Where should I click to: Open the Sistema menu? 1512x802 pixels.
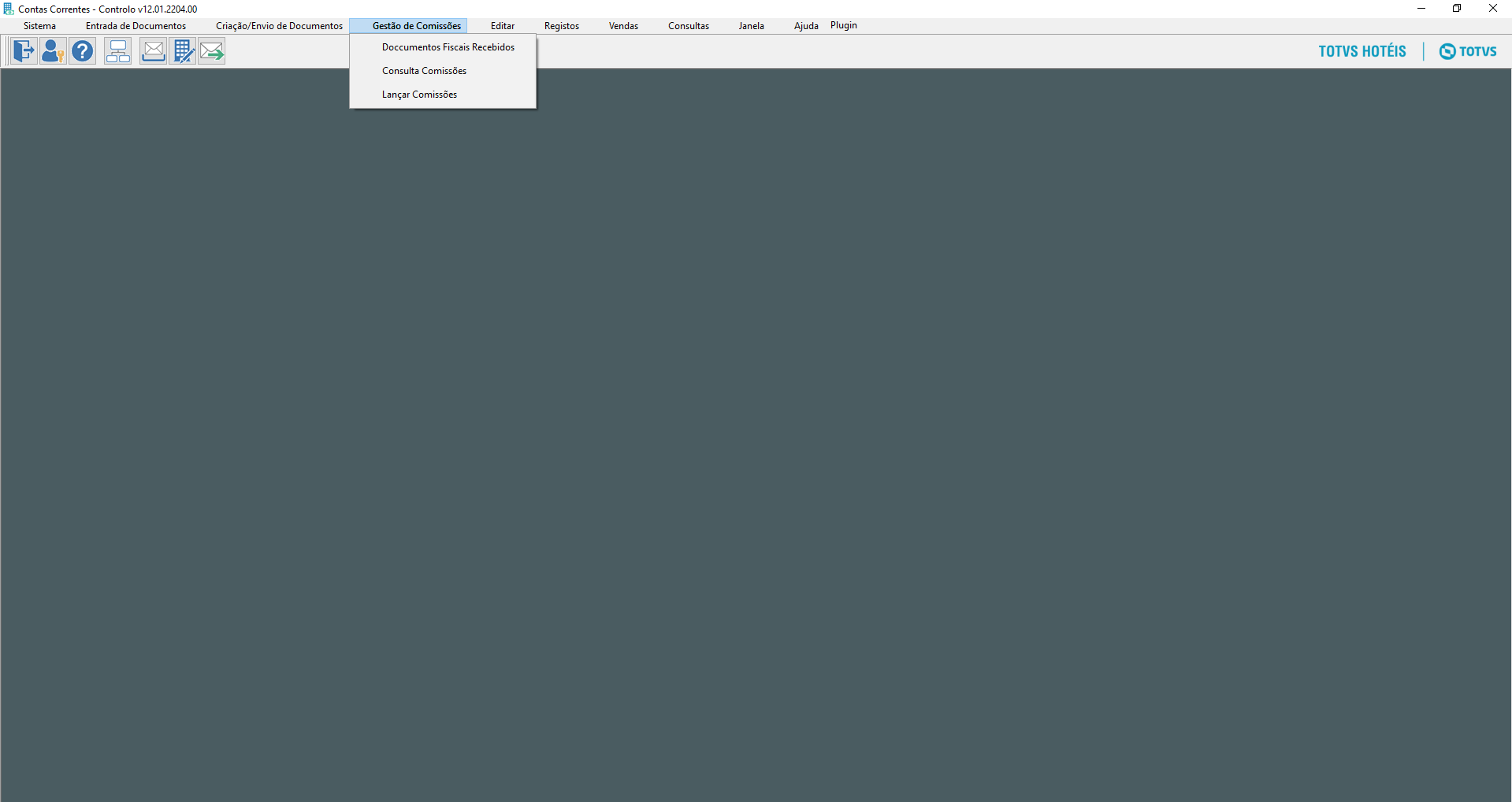pyautogui.click(x=39, y=26)
